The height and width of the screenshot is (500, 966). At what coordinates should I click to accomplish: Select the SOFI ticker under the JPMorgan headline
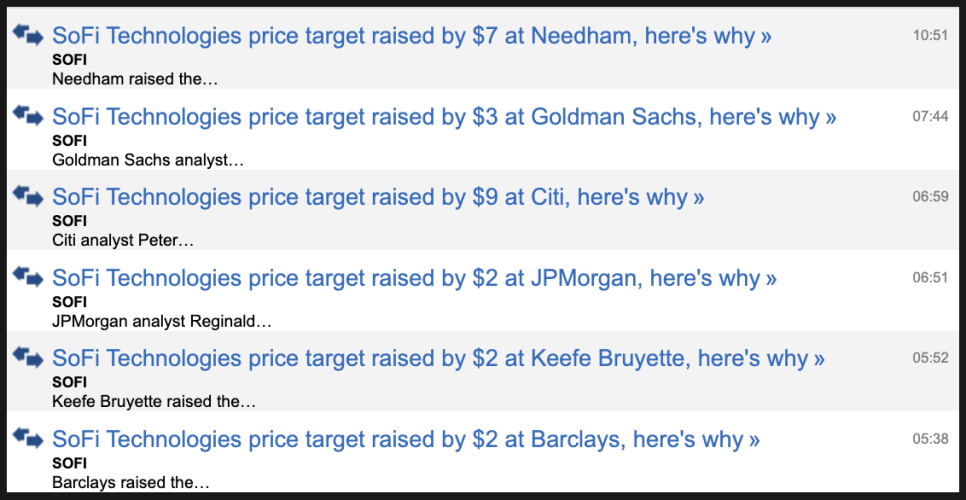point(69,302)
